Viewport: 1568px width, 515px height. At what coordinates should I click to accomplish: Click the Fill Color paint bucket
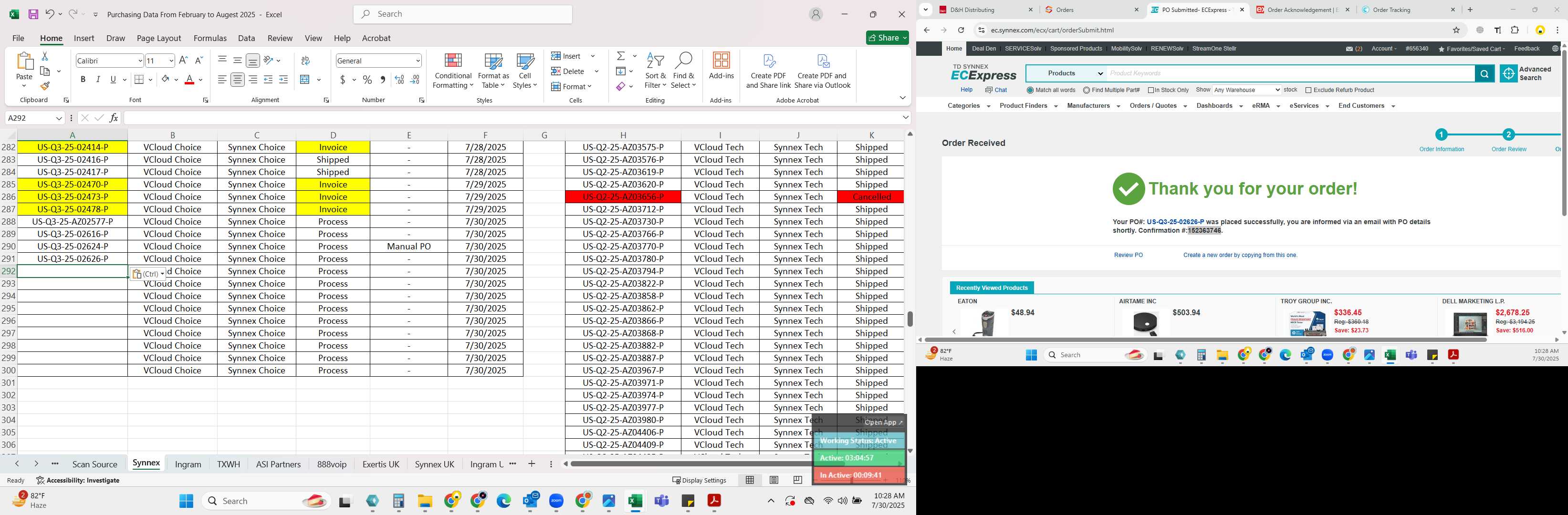[x=165, y=80]
